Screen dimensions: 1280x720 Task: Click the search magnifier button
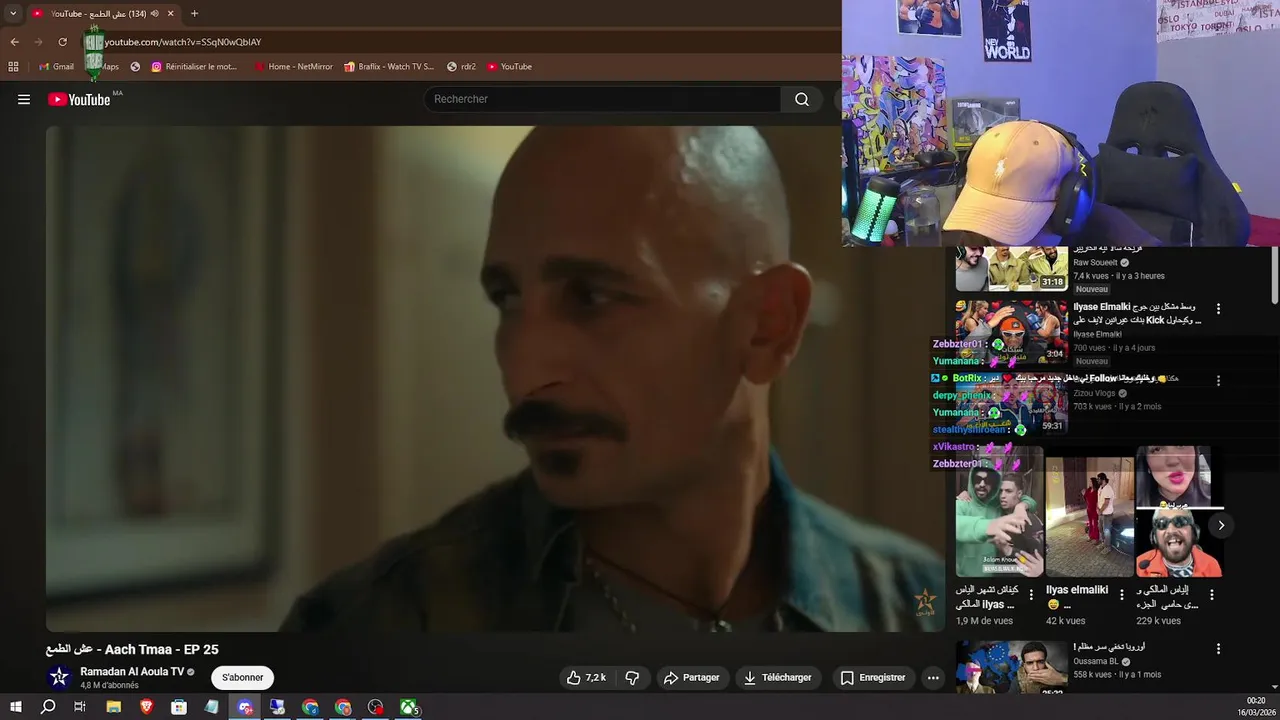click(x=802, y=99)
